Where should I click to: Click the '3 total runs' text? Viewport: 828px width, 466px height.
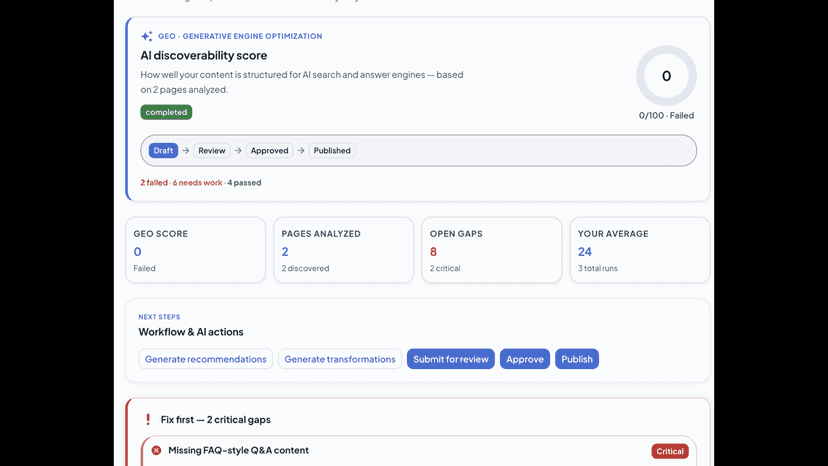(x=597, y=268)
